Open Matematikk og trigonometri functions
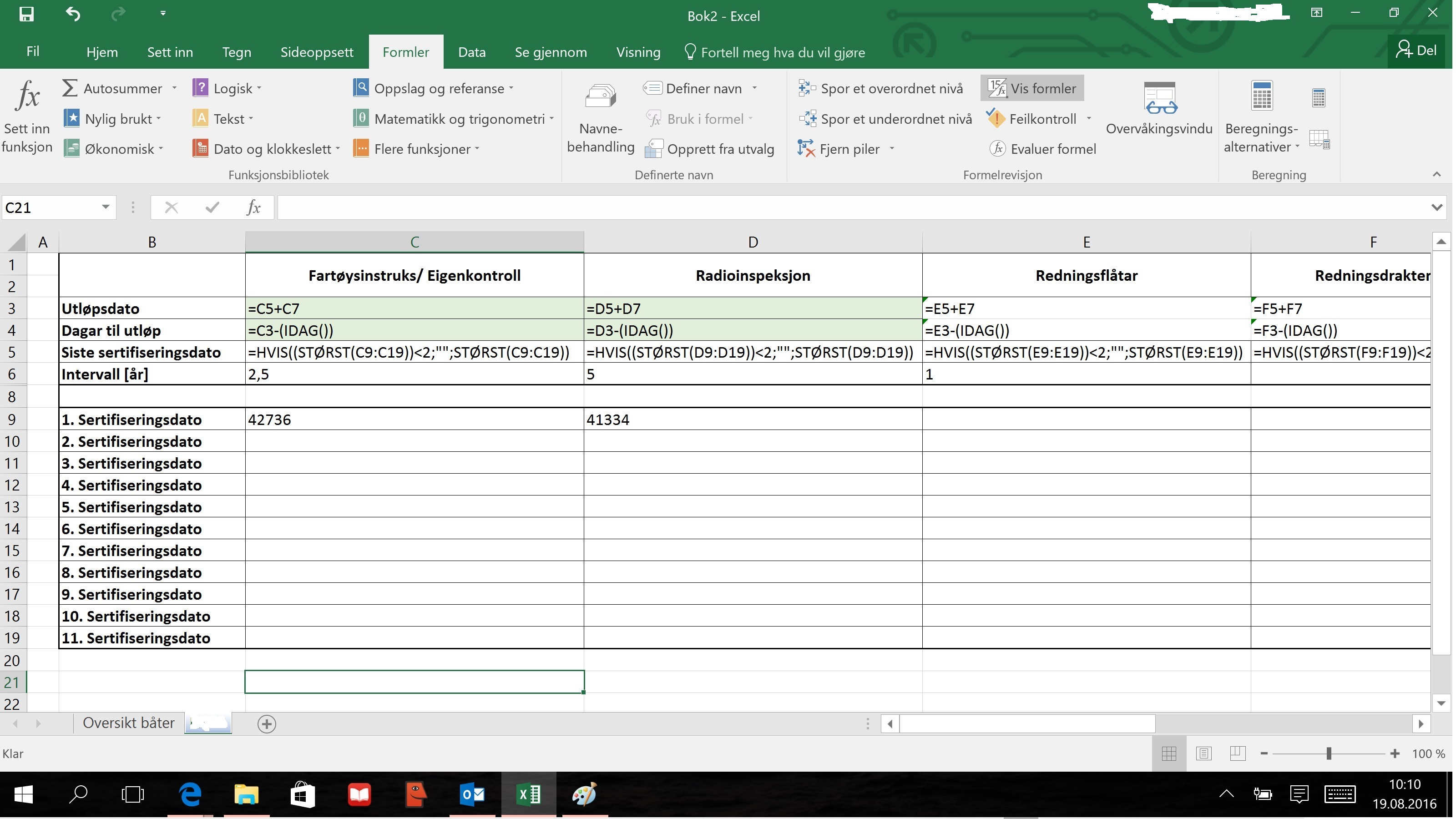 453,119
